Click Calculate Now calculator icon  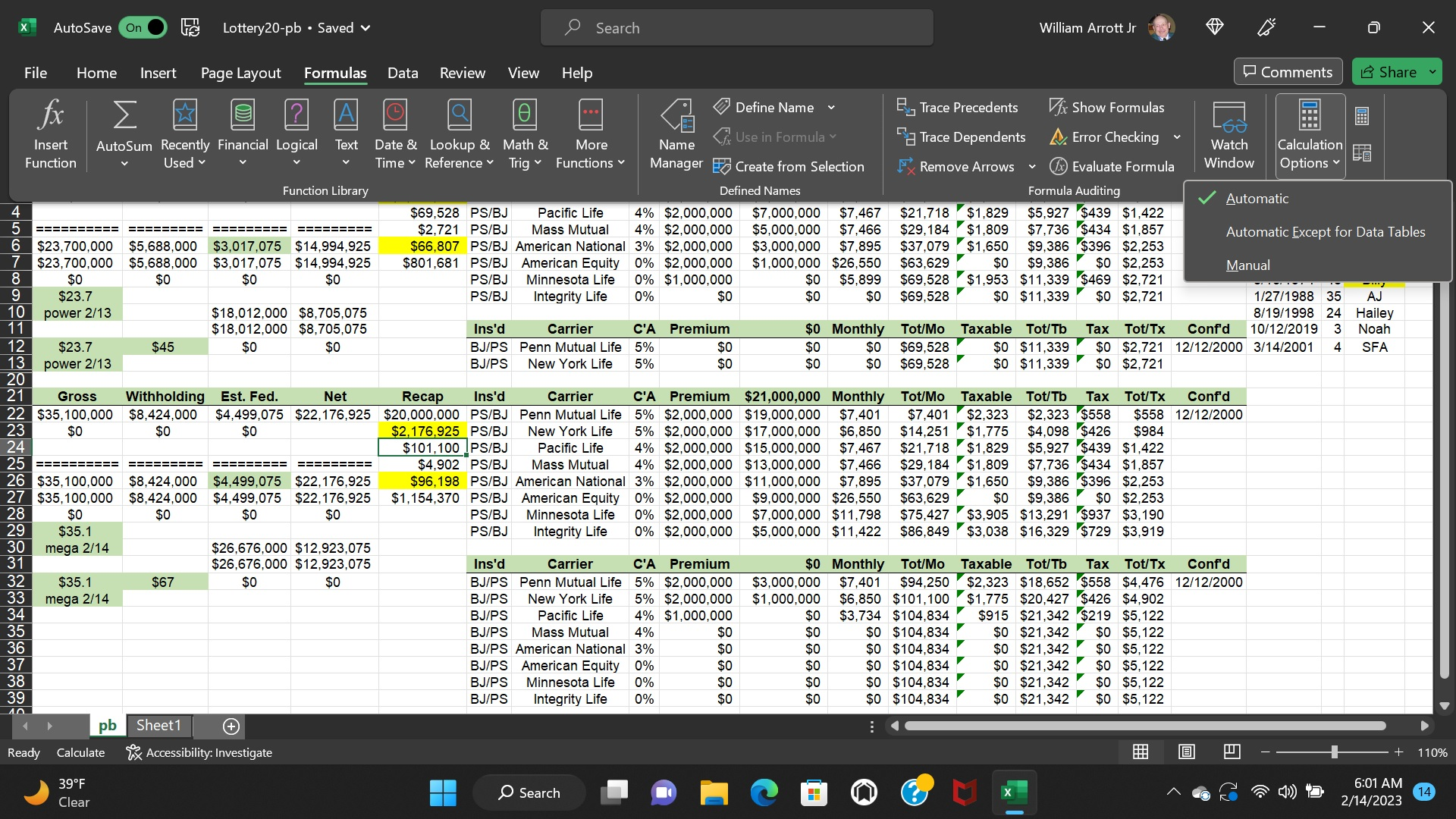[x=1362, y=116]
